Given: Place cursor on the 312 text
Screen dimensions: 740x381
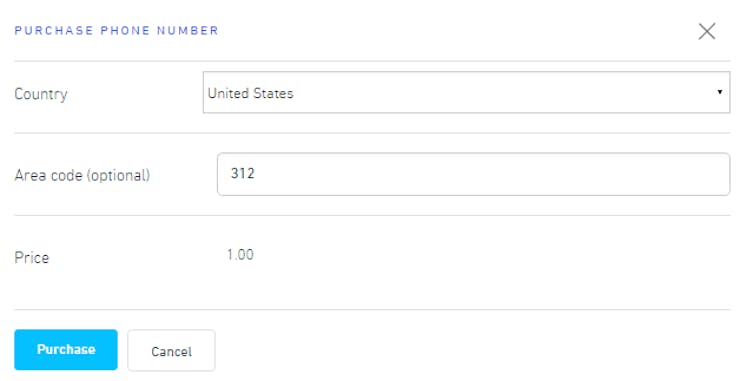Looking at the screenshot, I should click(x=243, y=173).
